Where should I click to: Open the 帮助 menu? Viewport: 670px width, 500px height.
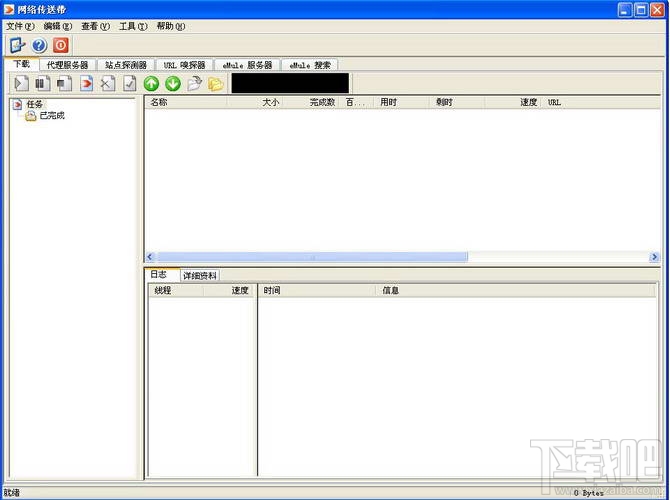(170, 26)
